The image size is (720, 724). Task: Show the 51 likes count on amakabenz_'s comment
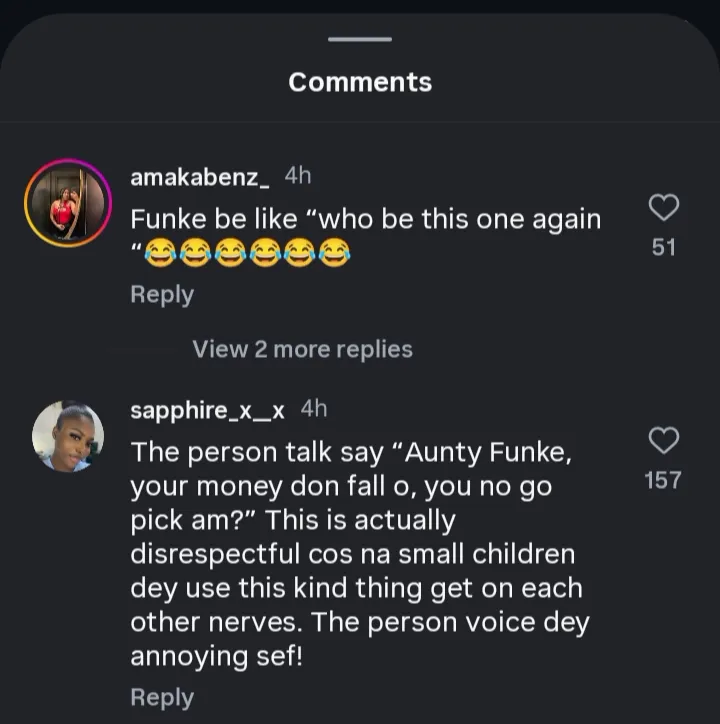tap(664, 246)
